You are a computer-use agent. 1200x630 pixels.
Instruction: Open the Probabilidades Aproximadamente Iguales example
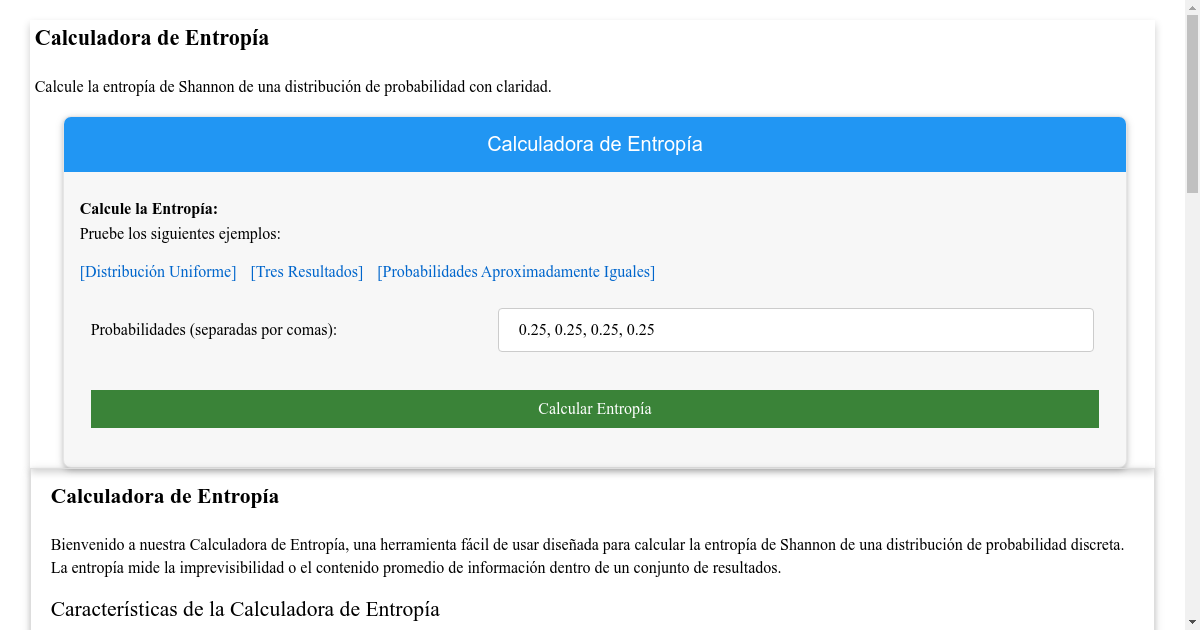tap(516, 271)
